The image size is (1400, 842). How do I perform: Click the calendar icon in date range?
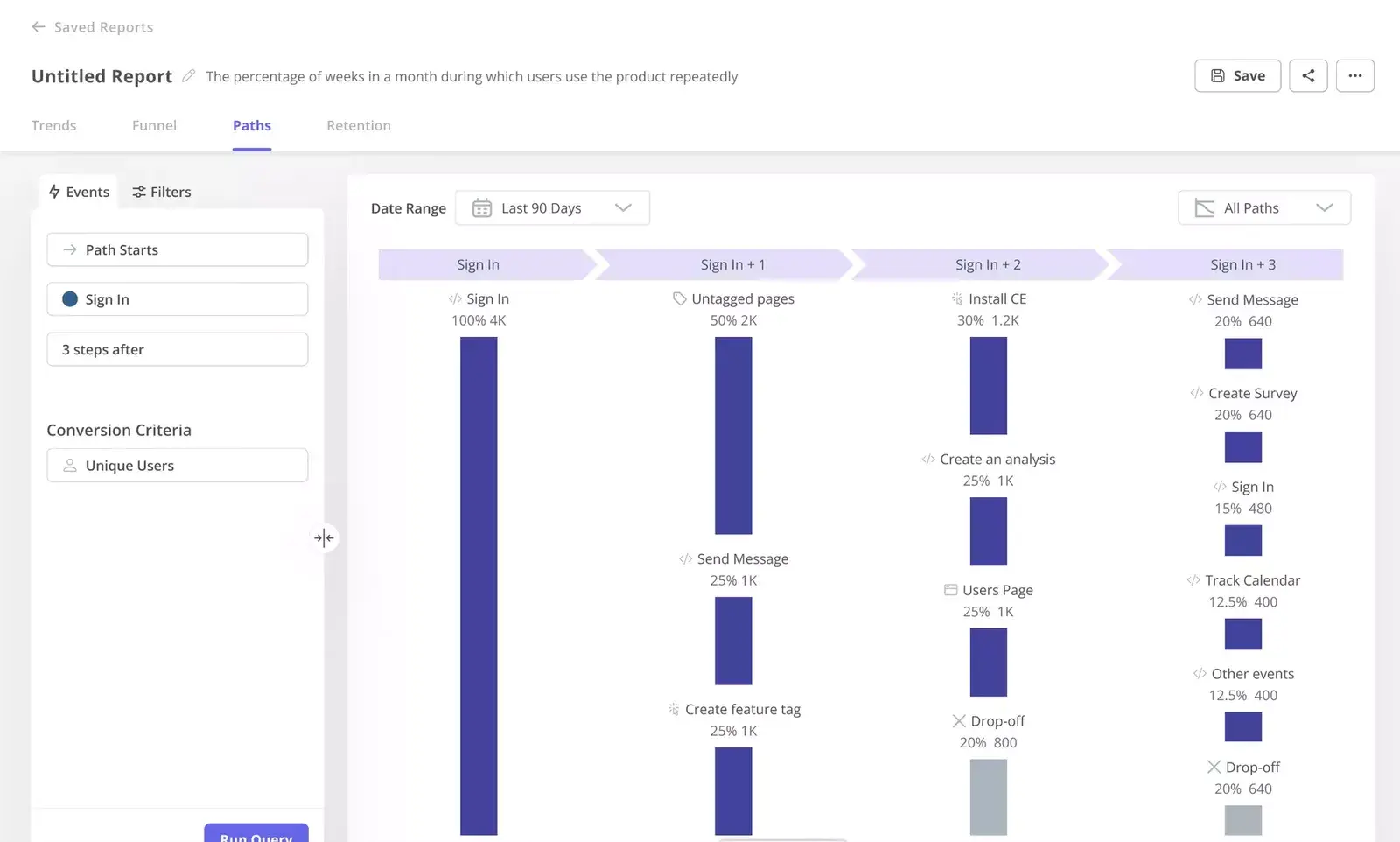[x=482, y=208]
